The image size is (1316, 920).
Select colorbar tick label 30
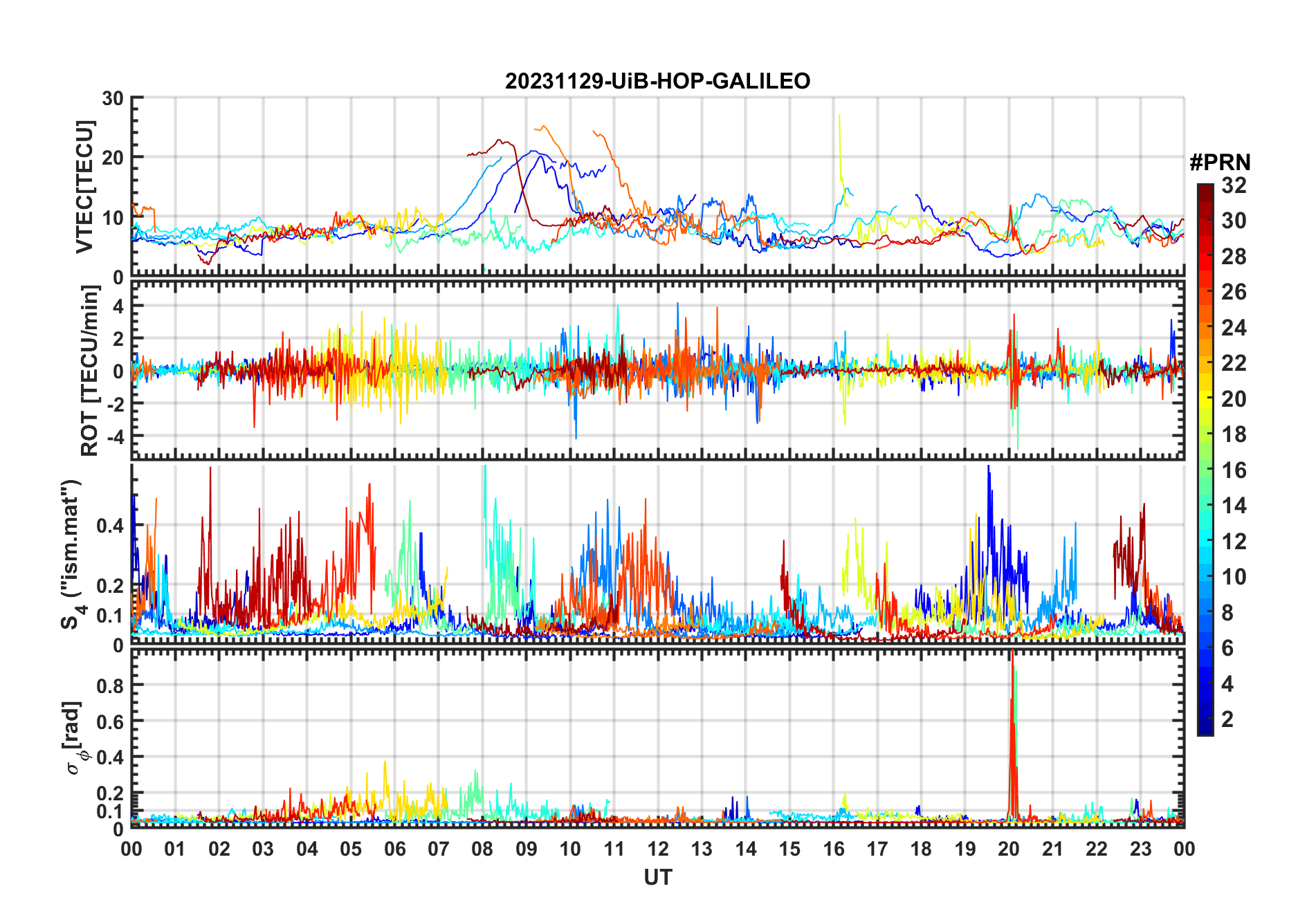tap(1234, 221)
